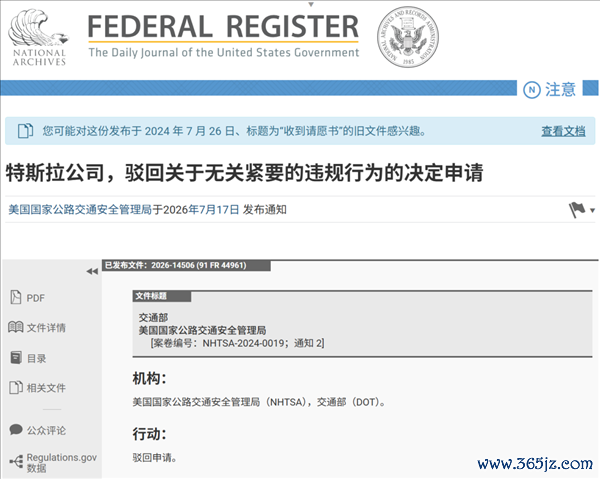Click the PDF file icon
600x479 pixels.
tap(16, 297)
